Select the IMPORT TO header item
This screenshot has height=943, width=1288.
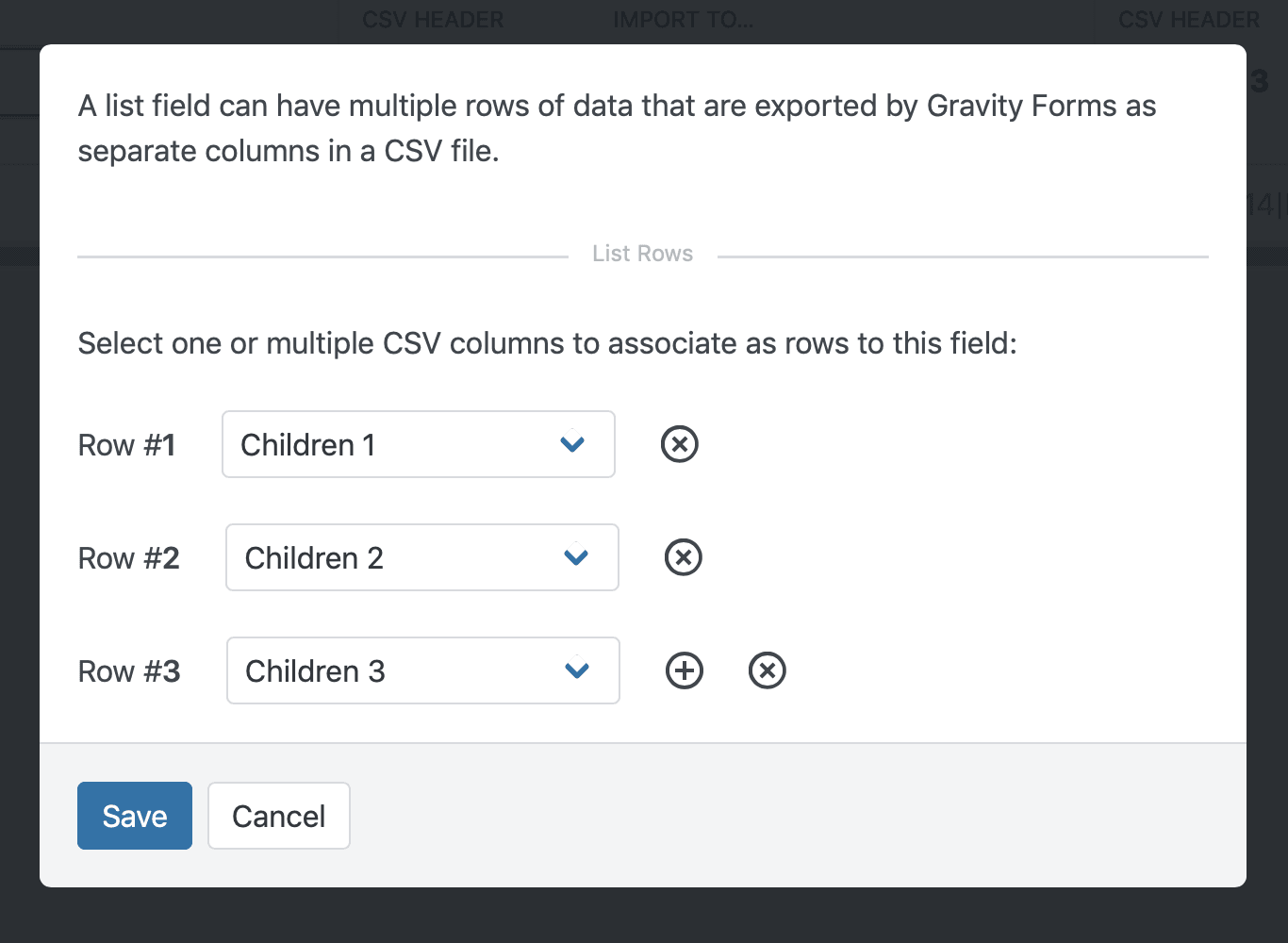[683, 19]
